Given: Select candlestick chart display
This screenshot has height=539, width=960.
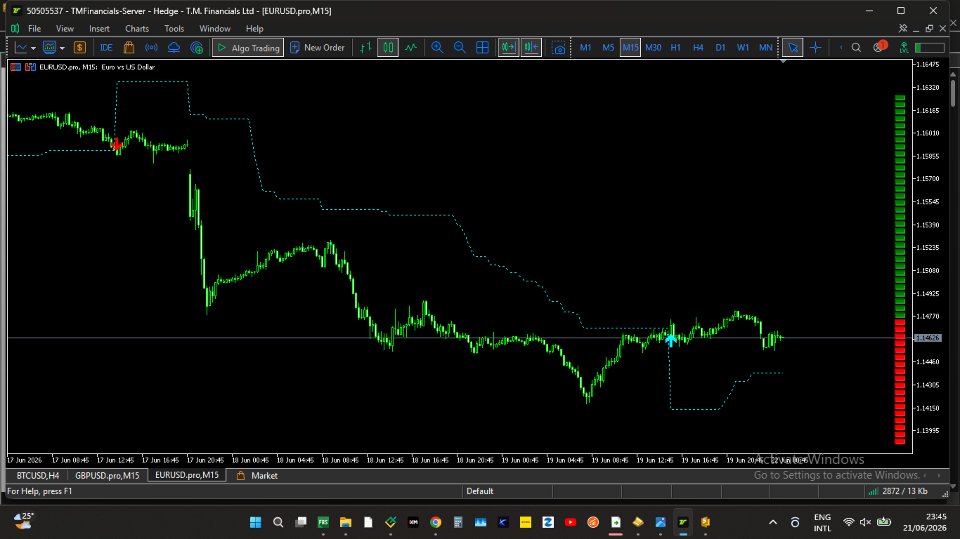Looking at the screenshot, I should (x=388, y=47).
